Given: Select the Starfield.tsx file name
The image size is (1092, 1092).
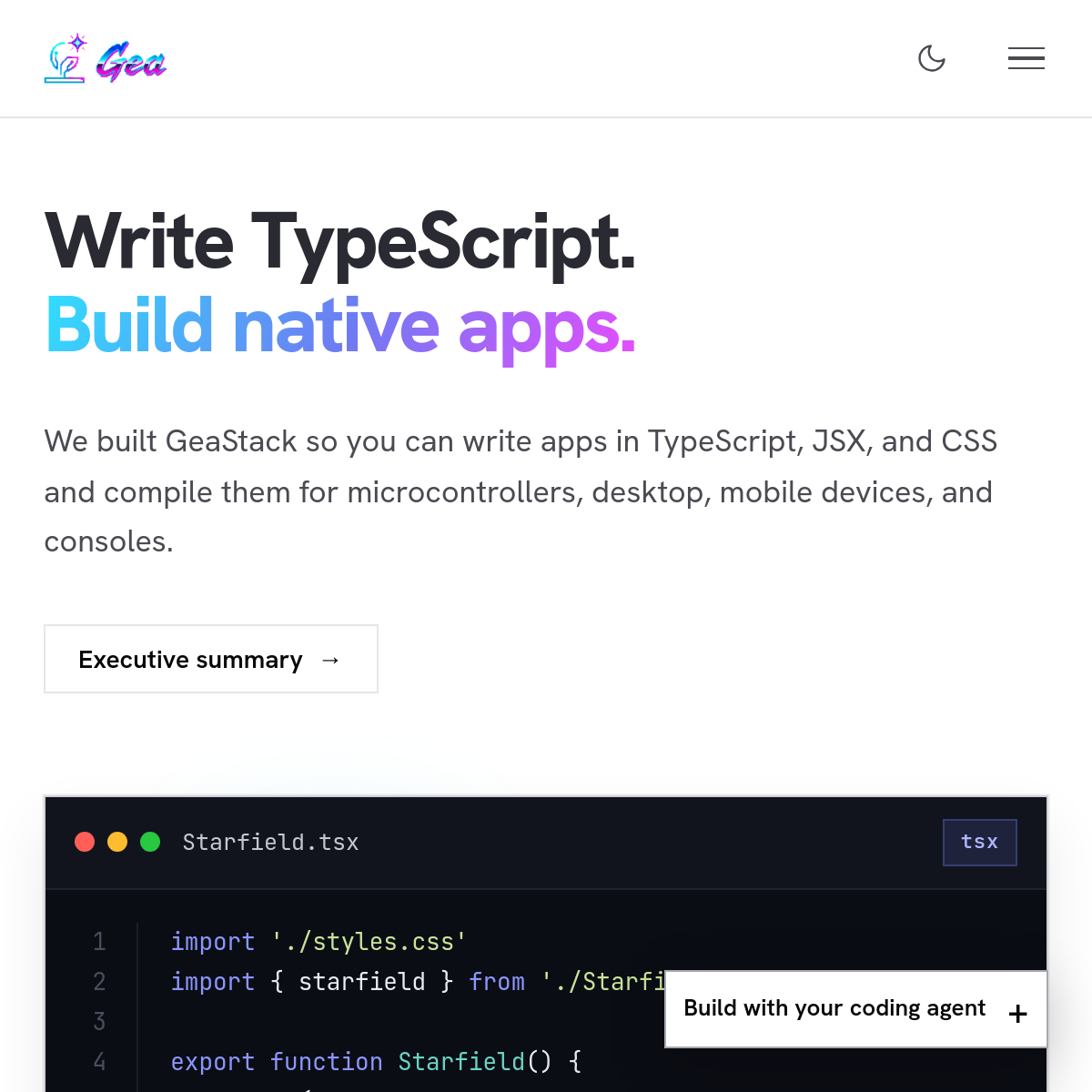Looking at the screenshot, I should (x=270, y=843).
